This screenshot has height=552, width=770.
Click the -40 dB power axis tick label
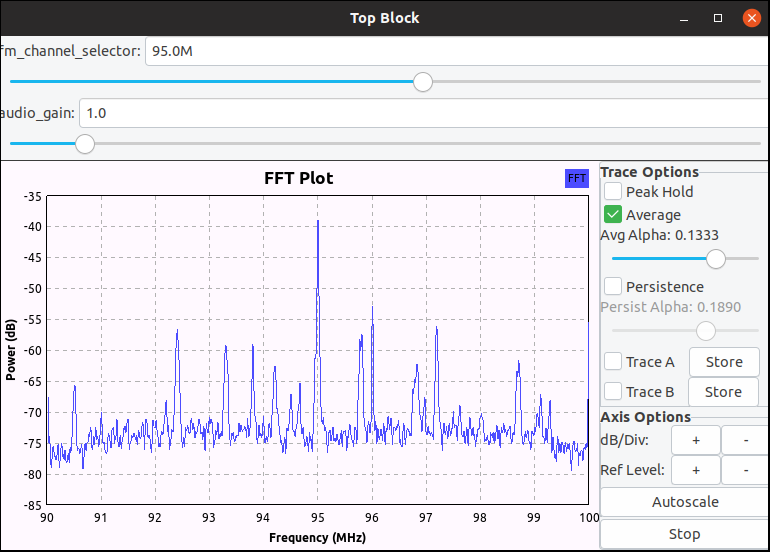pyautogui.click(x=32, y=227)
